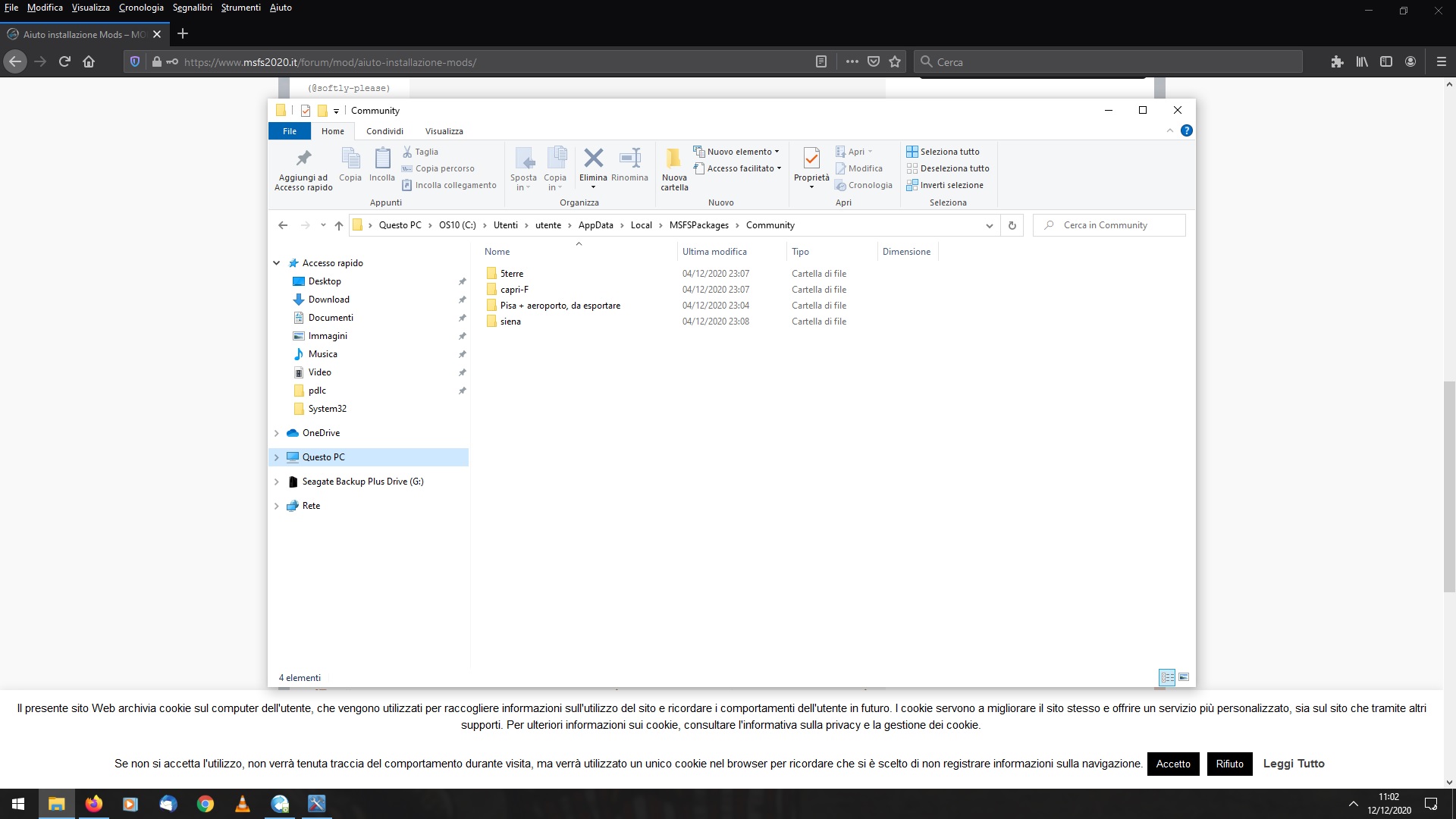Open Nuovo elemento dropdown
The height and width of the screenshot is (819, 1456).
(x=736, y=152)
